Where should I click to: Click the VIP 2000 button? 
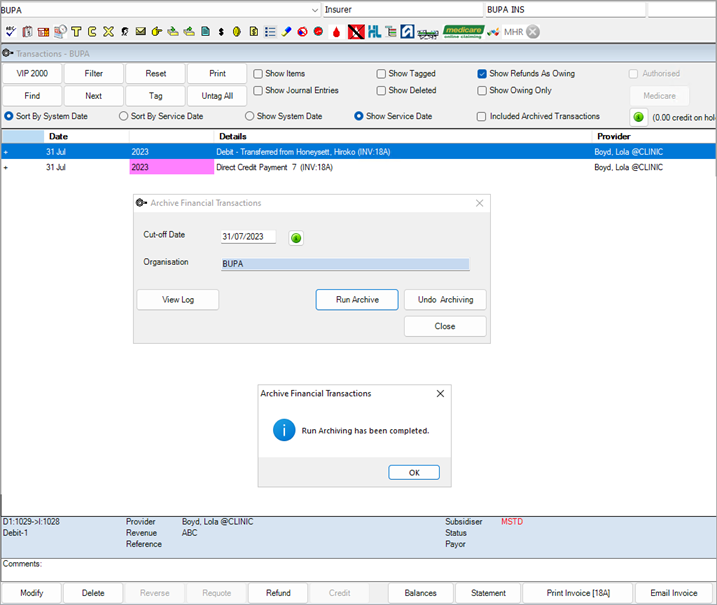click(x=32, y=74)
